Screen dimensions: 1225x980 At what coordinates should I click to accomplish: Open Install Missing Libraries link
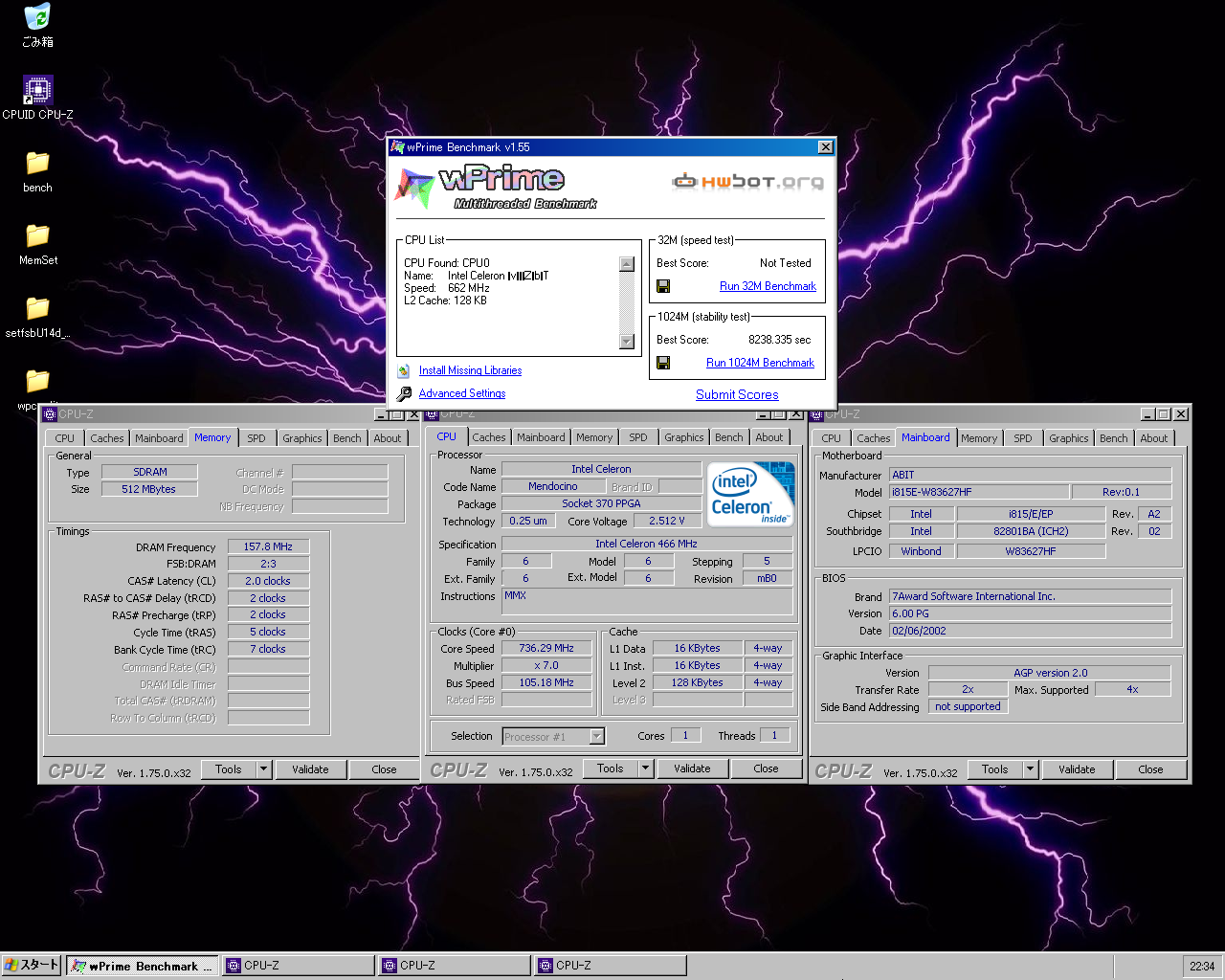[x=470, y=370]
